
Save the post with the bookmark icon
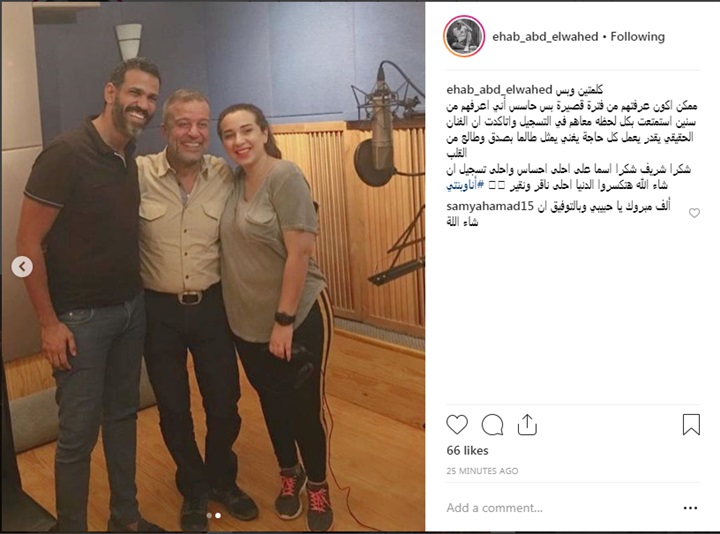click(691, 424)
